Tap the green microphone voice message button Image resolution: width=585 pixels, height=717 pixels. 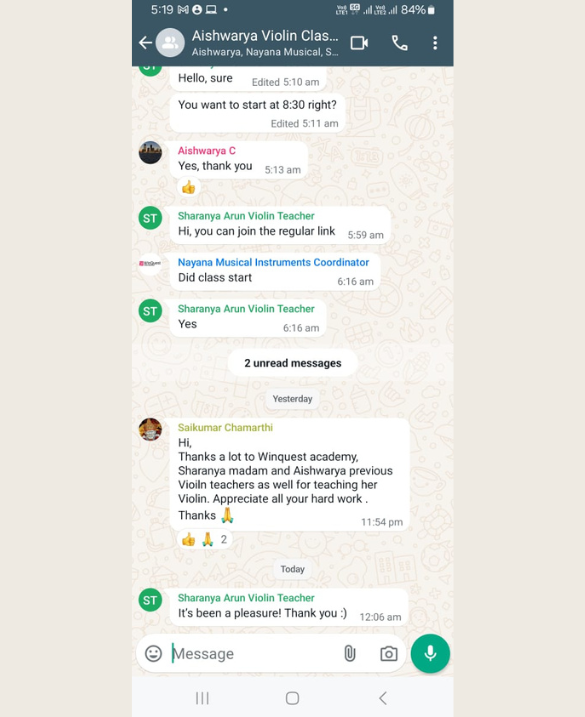click(x=430, y=653)
